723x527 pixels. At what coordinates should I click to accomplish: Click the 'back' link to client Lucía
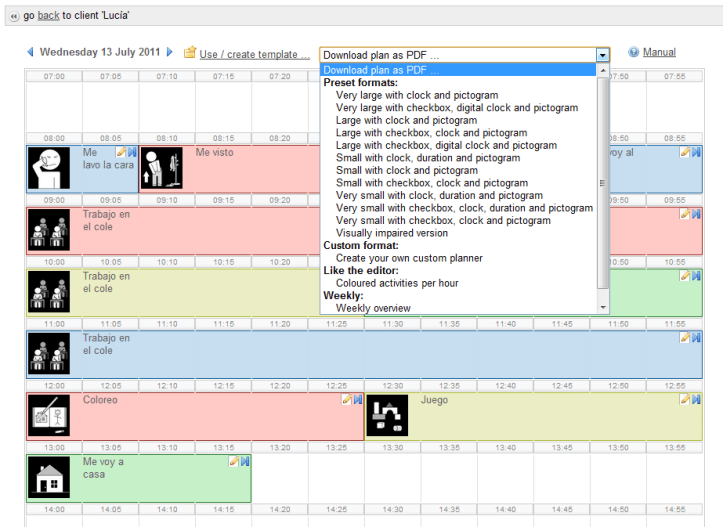point(48,17)
